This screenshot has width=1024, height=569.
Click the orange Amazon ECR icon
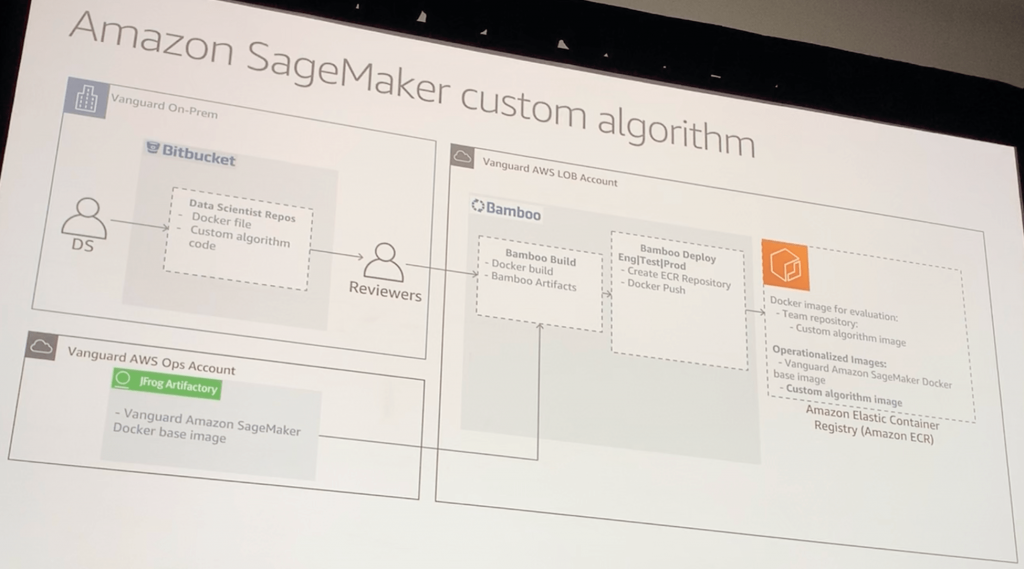786,265
